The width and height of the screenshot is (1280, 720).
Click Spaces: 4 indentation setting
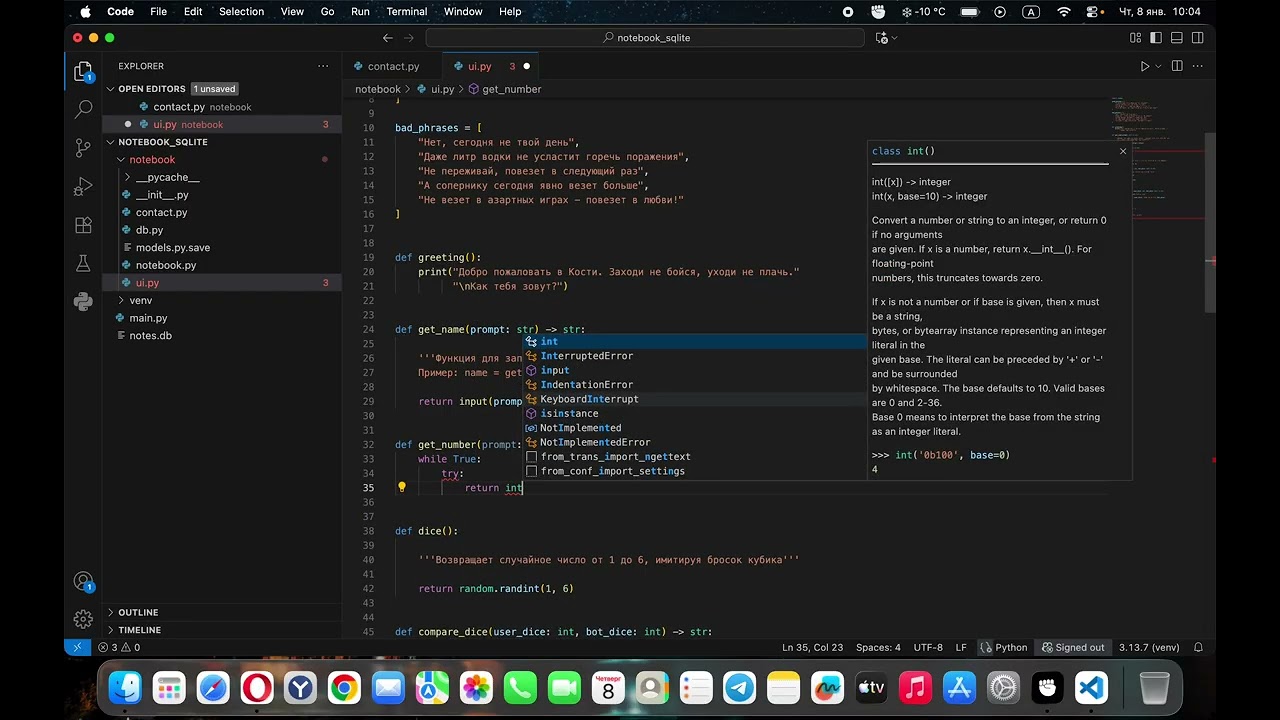(878, 647)
